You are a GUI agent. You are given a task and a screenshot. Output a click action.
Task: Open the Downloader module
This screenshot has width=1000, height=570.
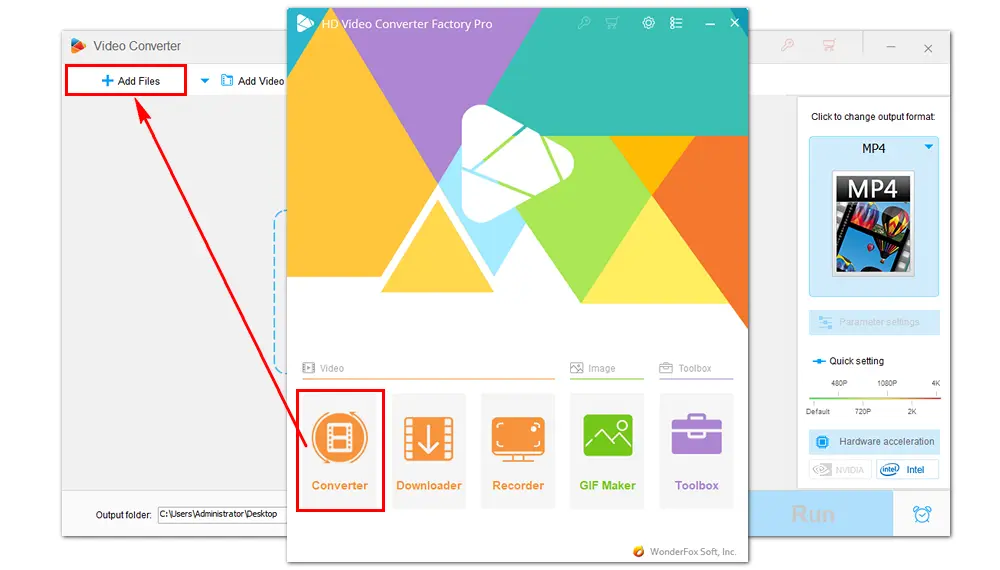pyautogui.click(x=429, y=451)
